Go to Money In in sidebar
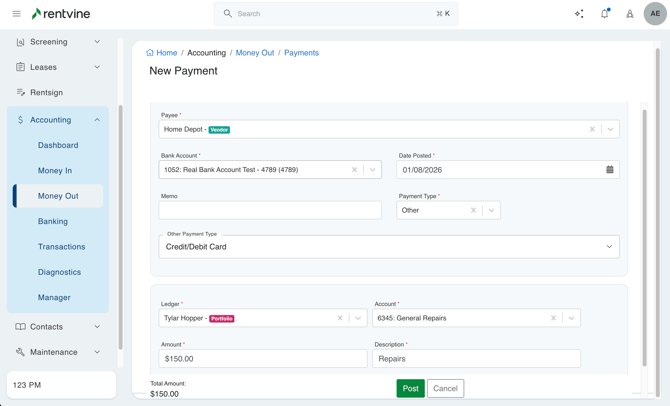The width and height of the screenshot is (670, 406). click(55, 171)
